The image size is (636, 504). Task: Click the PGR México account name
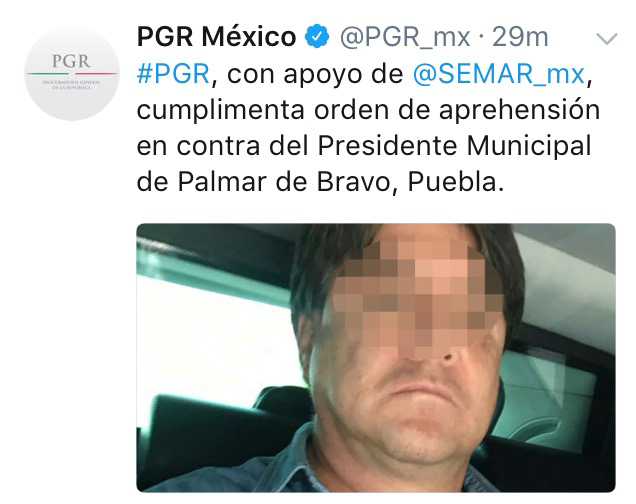[217, 36]
